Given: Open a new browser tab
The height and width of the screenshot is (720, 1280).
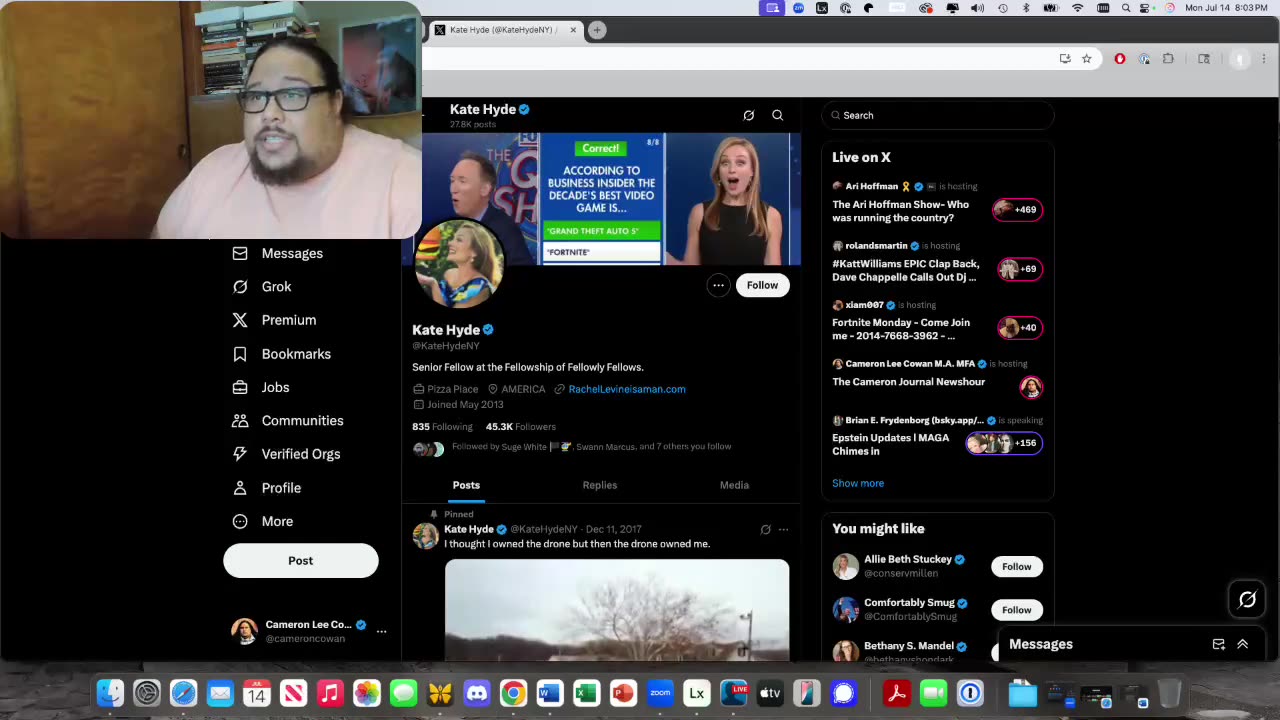Looking at the screenshot, I should (597, 30).
